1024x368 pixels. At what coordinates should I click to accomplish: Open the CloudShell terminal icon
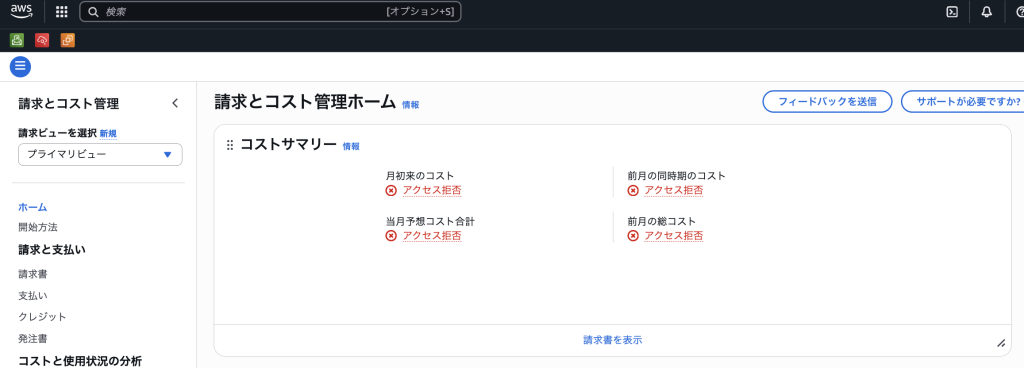pos(952,12)
